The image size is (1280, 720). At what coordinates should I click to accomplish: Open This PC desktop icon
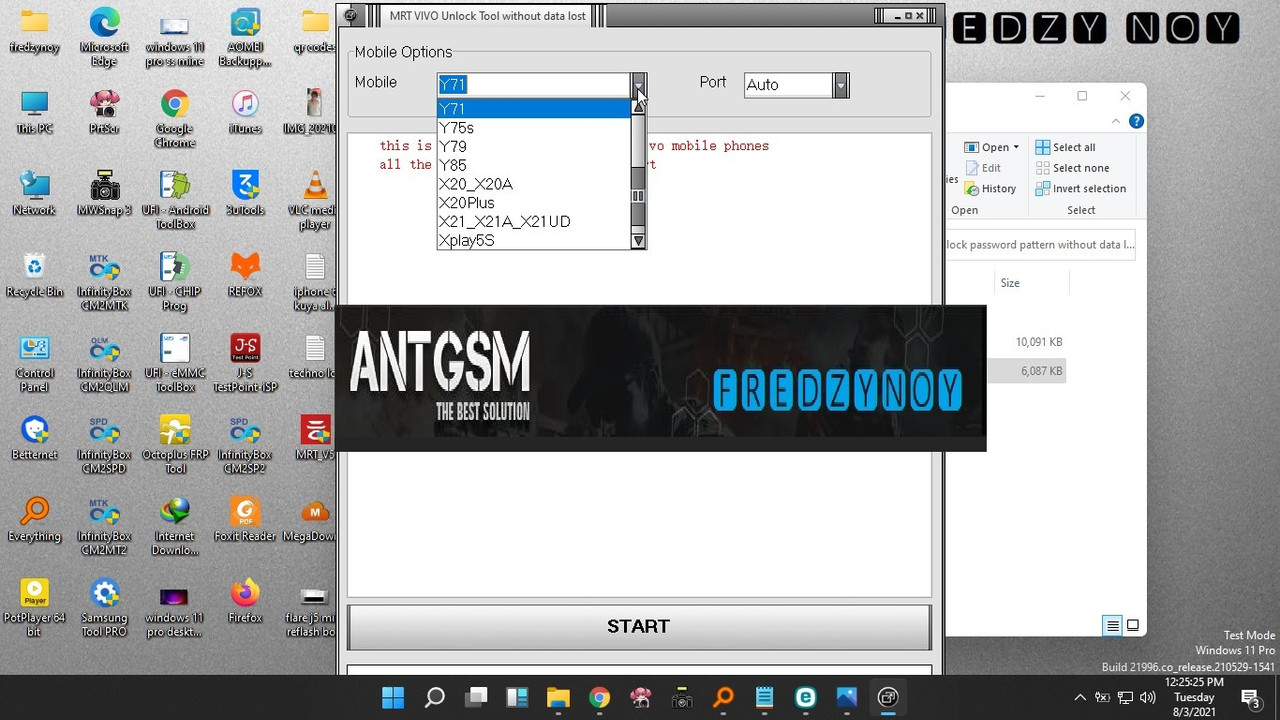pyautogui.click(x=34, y=112)
